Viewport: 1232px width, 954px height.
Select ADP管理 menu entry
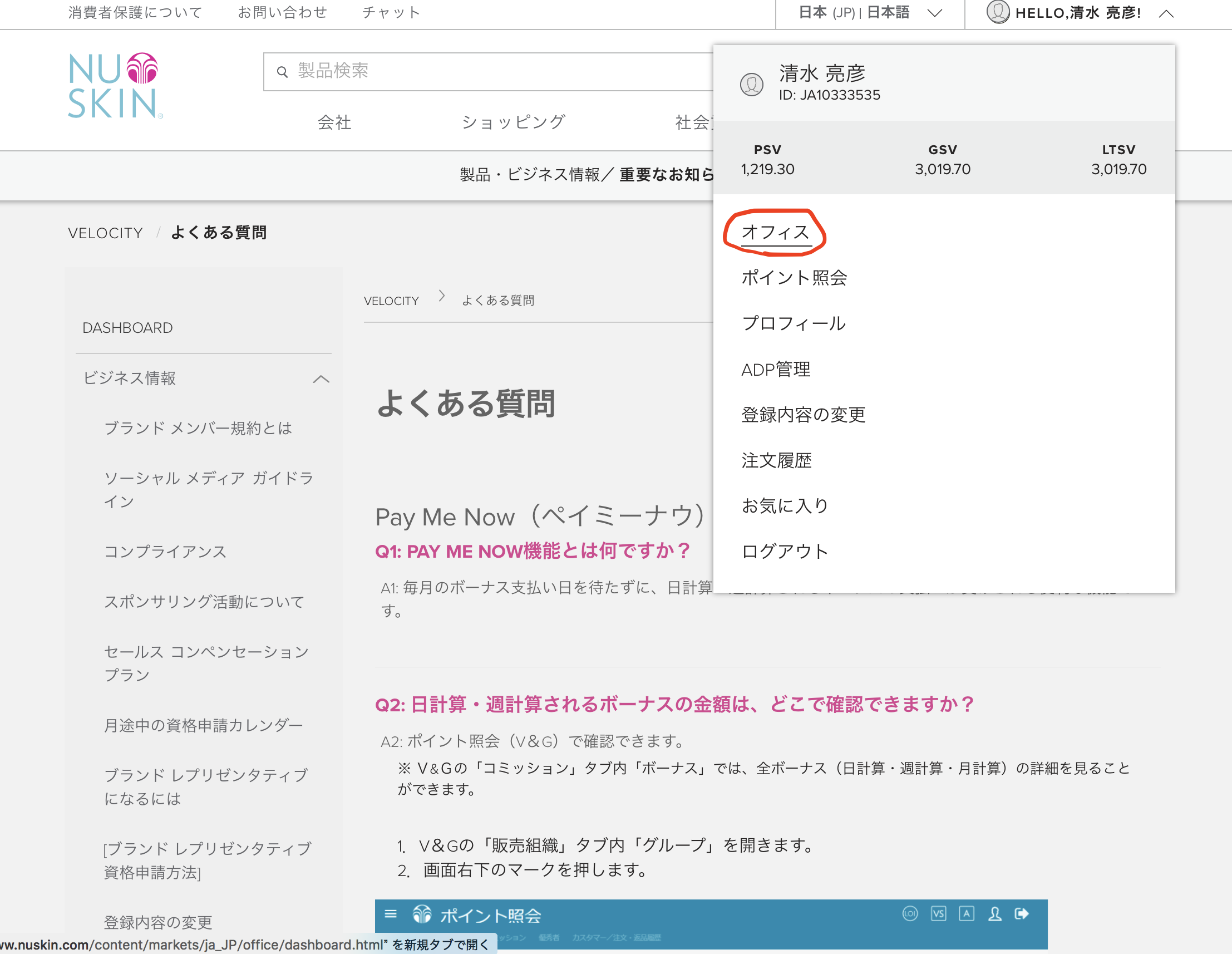click(x=776, y=370)
